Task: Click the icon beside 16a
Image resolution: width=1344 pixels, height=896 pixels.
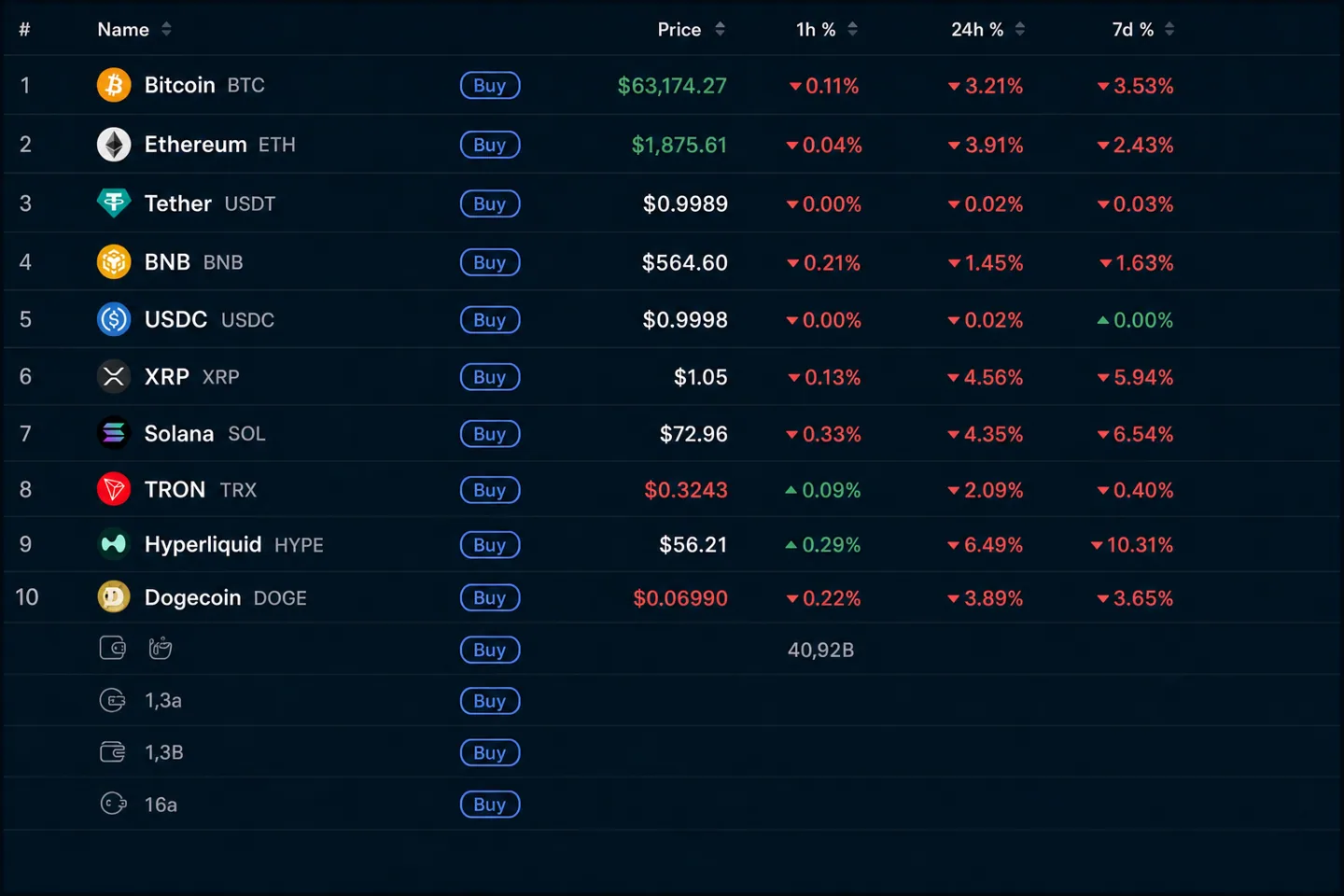Action: (x=113, y=804)
